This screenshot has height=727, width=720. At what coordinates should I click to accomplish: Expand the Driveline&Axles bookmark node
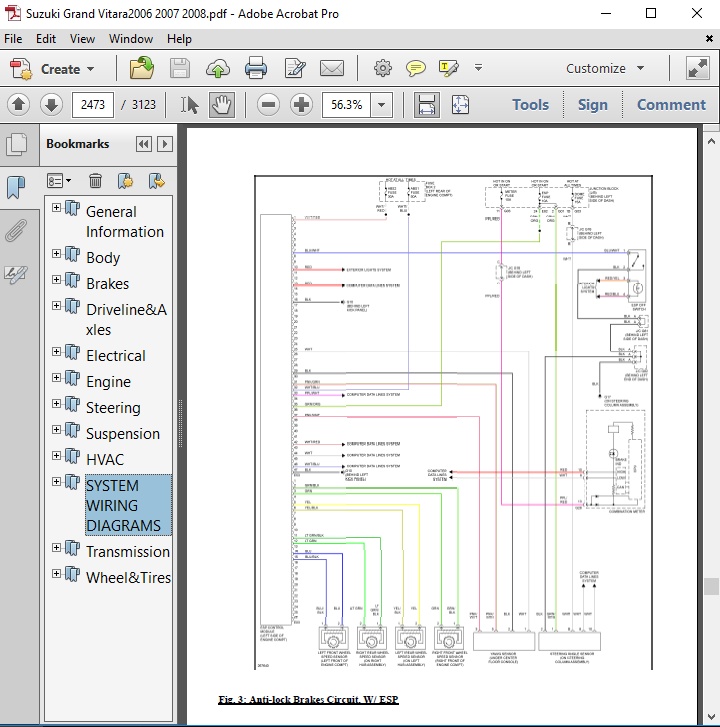(56, 306)
